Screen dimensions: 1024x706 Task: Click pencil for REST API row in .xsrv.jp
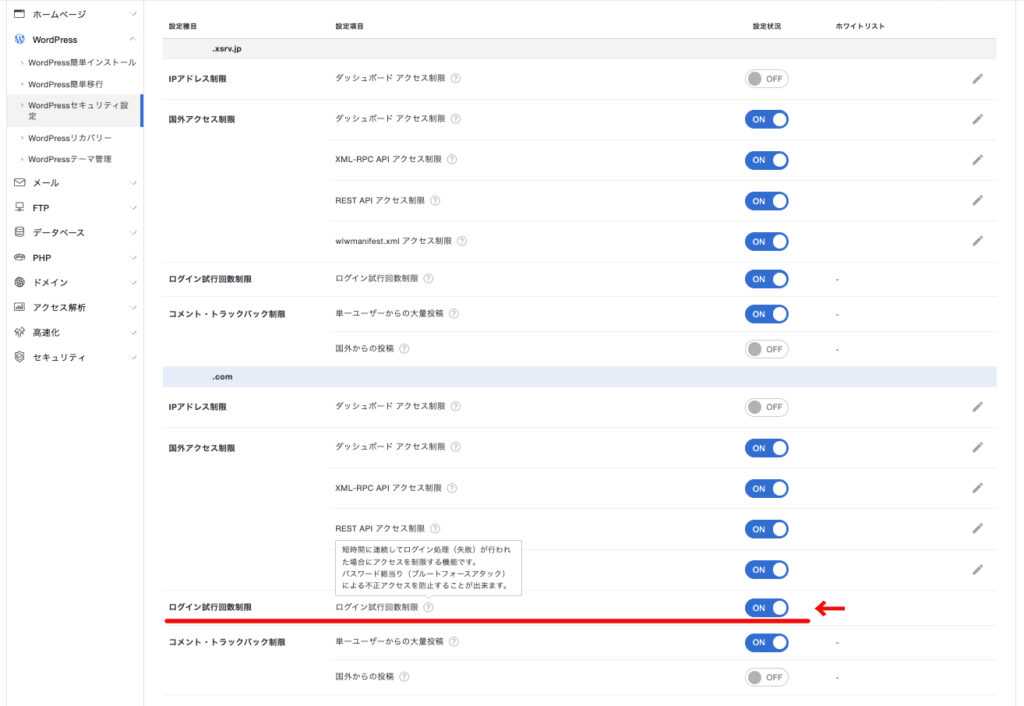pyautogui.click(x=977, y=201)
